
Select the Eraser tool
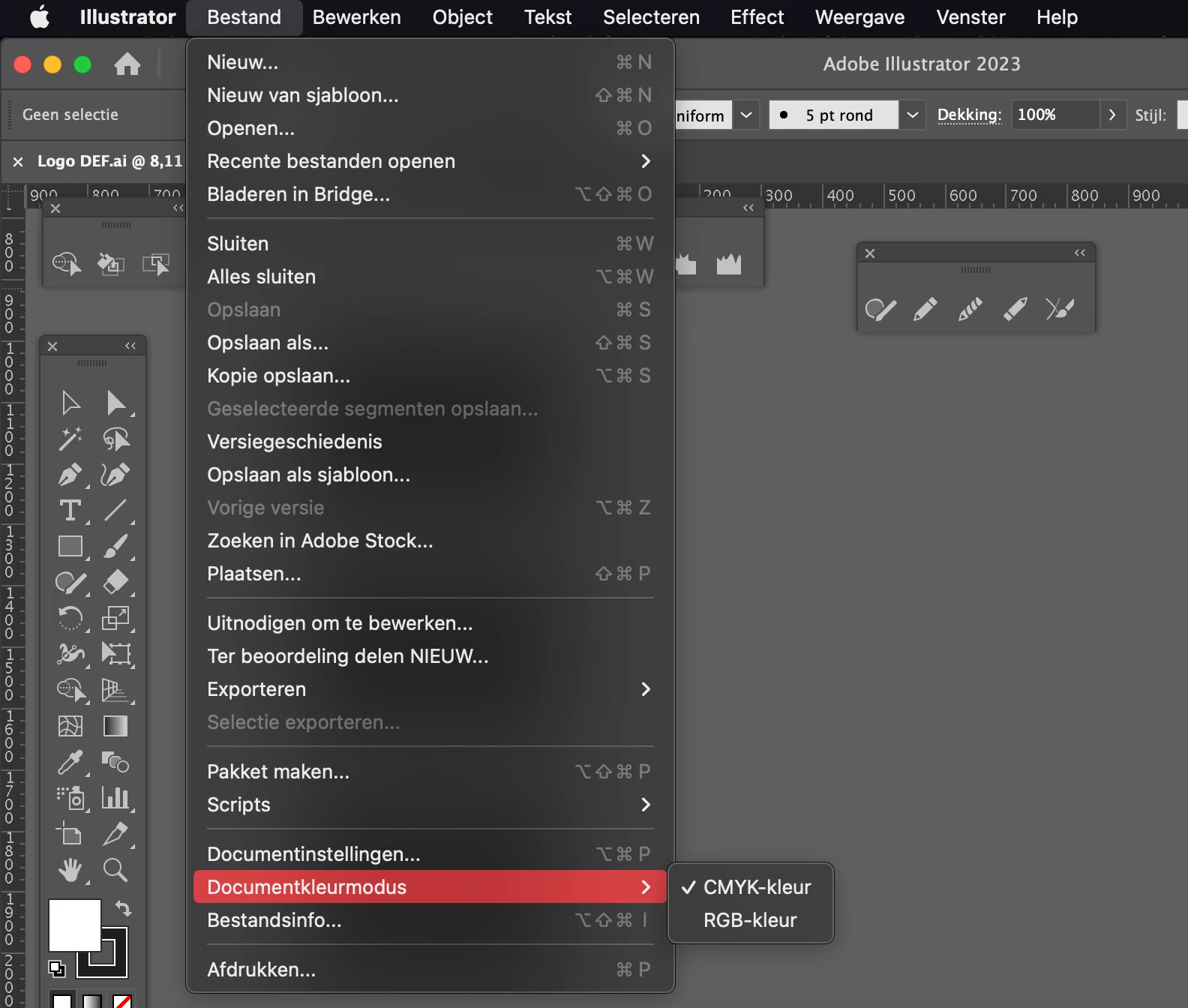(x=115, y=582)
